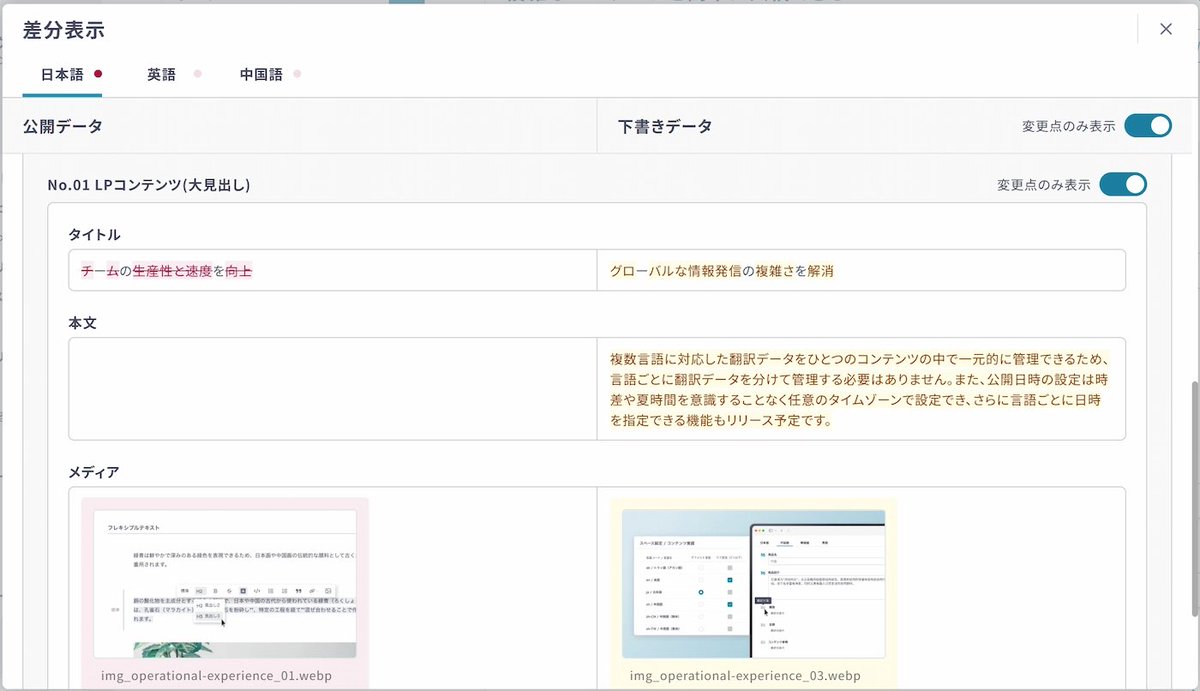Image resolution: width=1200 pixels, height=691 pixels.
Task: Click the file name img_operational-experience_03.webp
Action: pos(745,675)
